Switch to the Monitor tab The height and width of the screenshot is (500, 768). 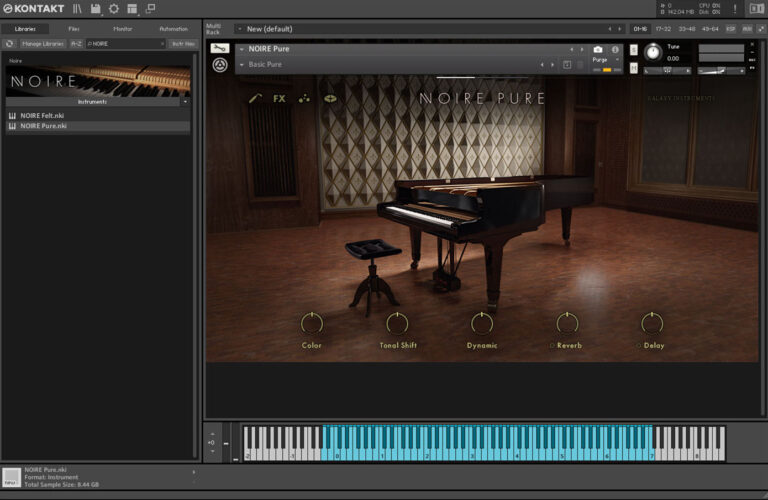pos(122,29)
